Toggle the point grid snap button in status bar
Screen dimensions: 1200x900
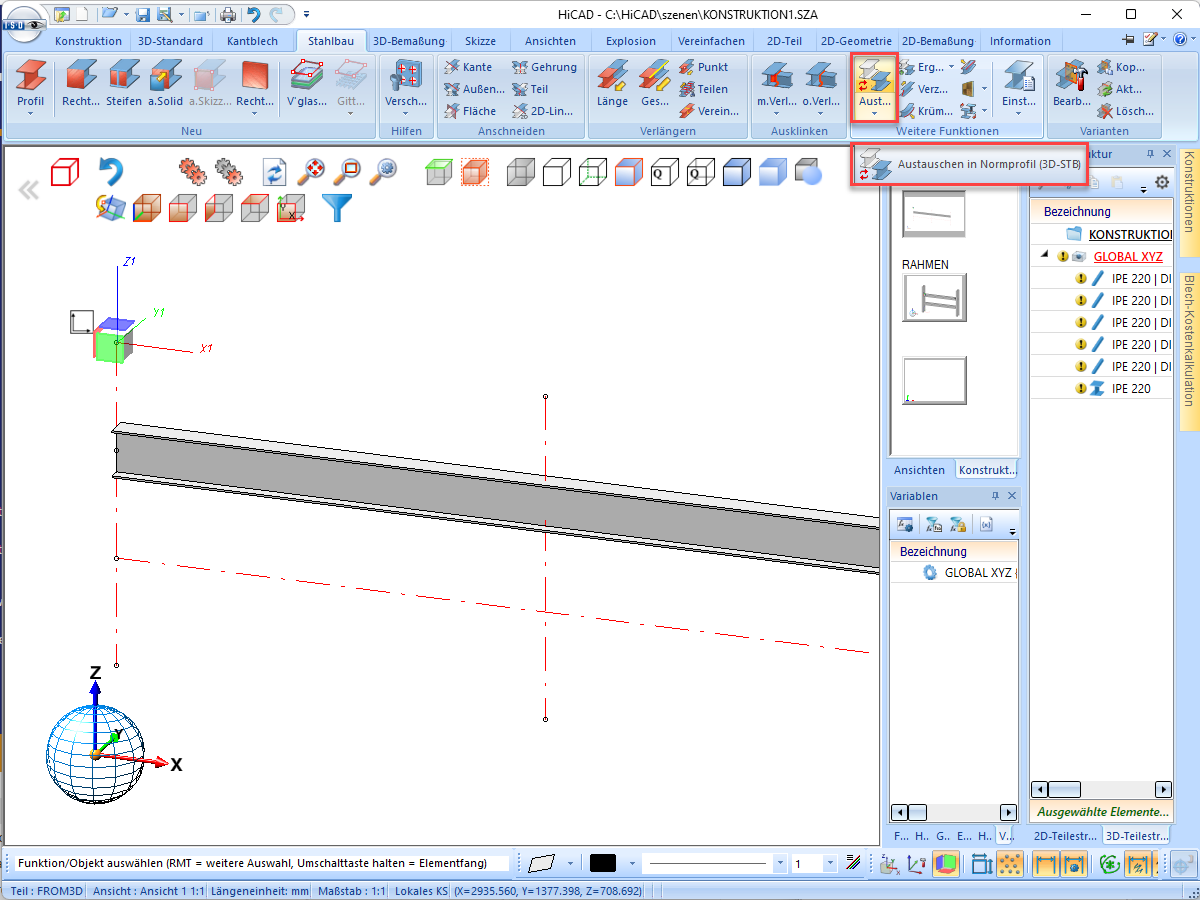click(x=1011, y=864)
